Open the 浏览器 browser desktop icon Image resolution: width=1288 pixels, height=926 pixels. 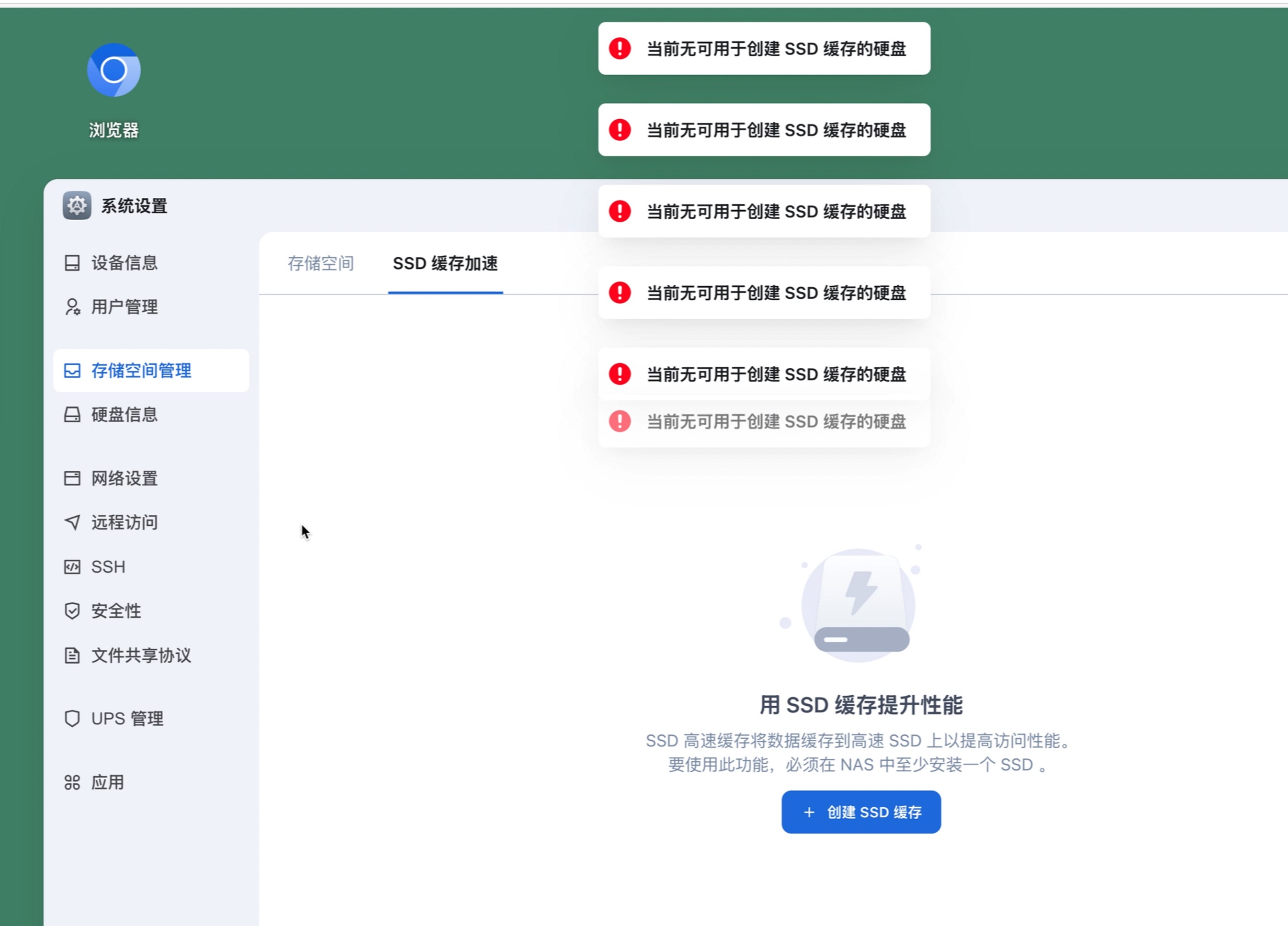pyautogui.click(x=113, y=70)
